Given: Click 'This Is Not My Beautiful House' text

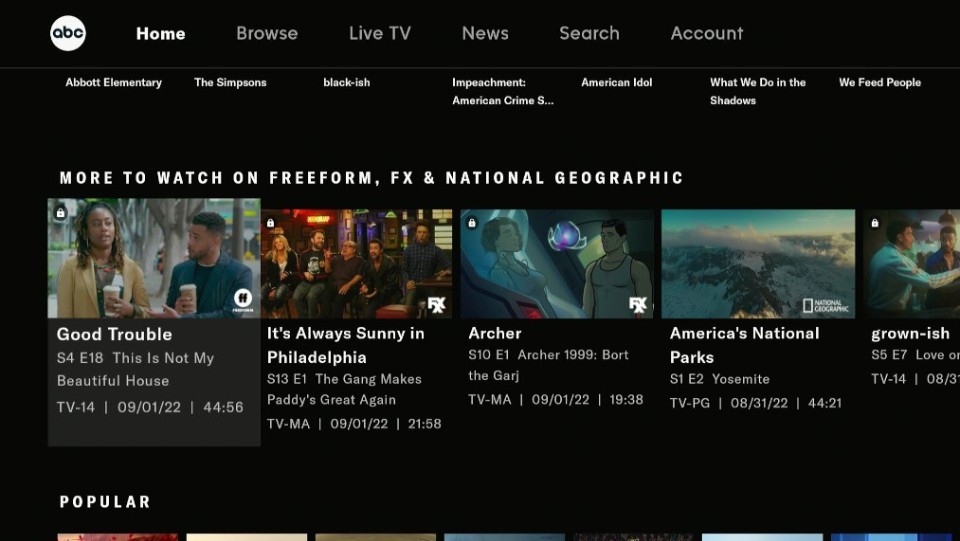Looking at the screenshot, I should pos(135,369).
